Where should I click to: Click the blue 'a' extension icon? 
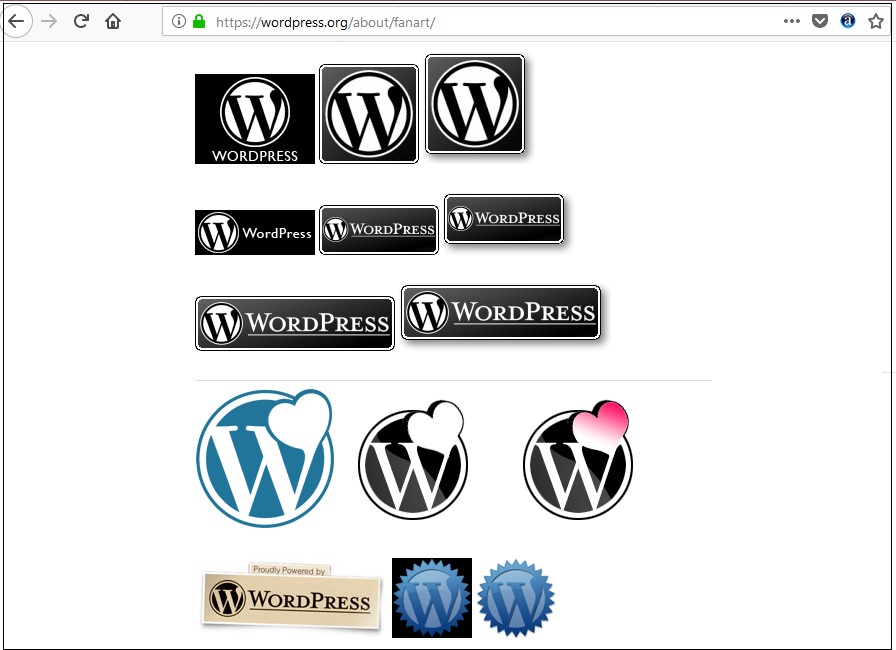click(x=848, y=22)
